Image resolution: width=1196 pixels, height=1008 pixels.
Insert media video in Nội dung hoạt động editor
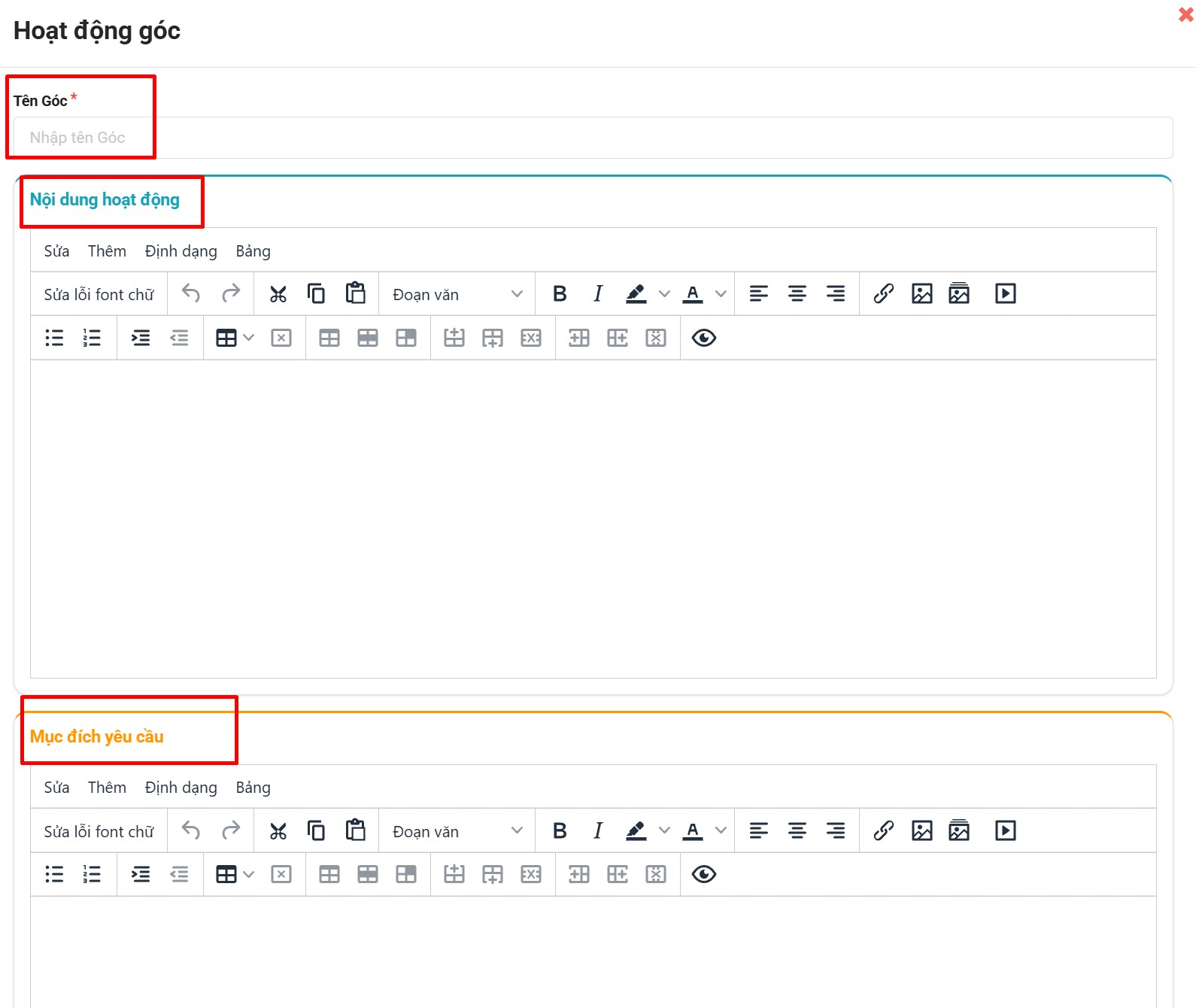[1005, 294]
